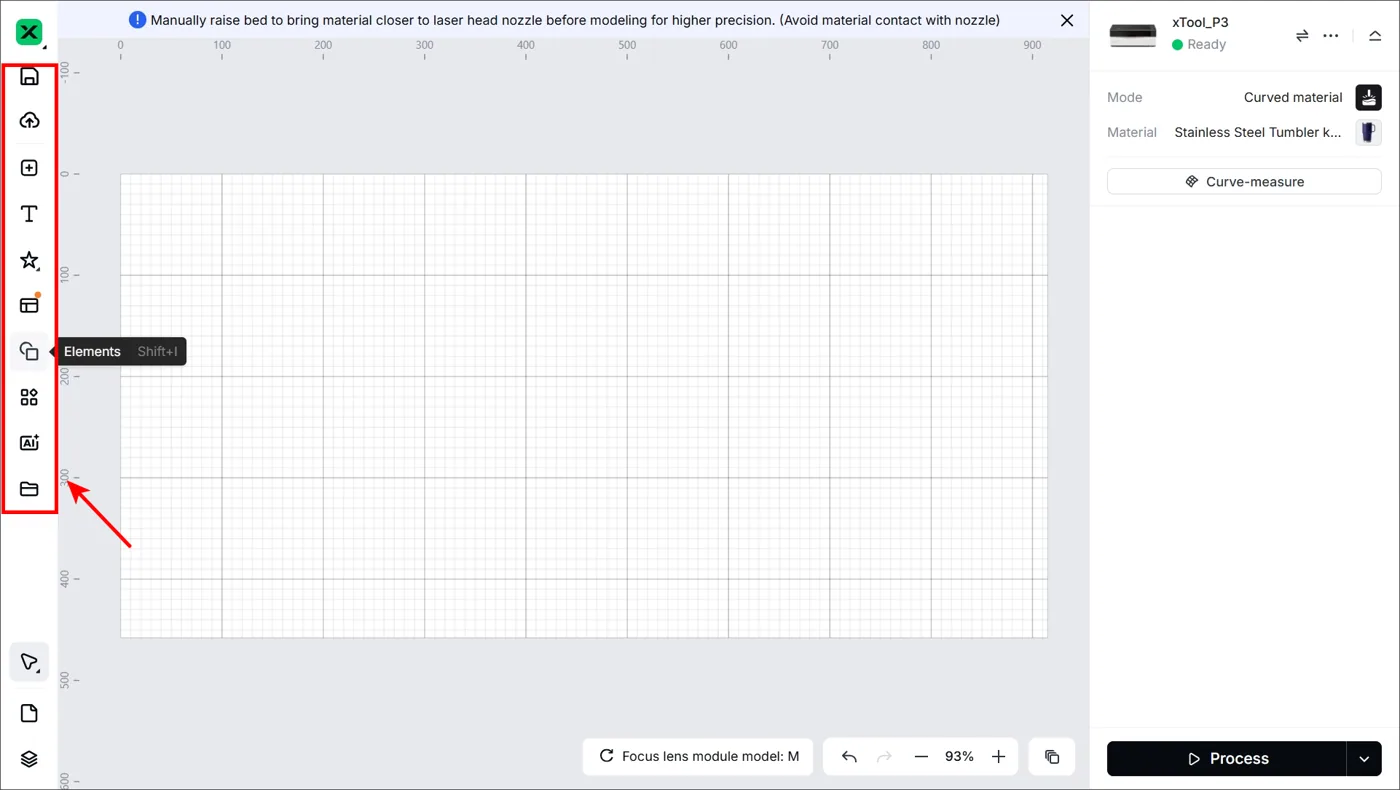Select the pointer selection tool
The image size is (1400, 790).
(x=29, y=662)
